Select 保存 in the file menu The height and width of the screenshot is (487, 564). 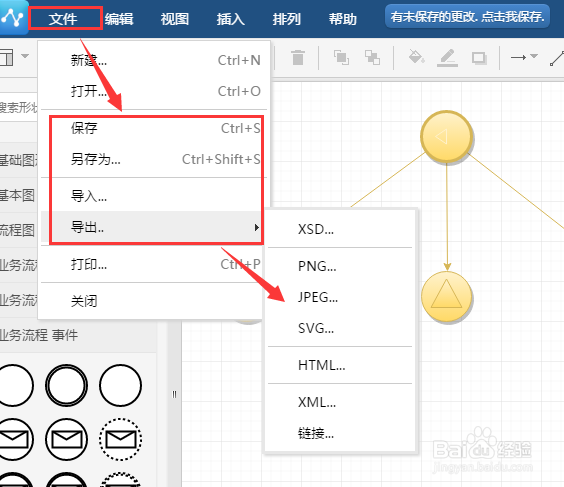154,128
